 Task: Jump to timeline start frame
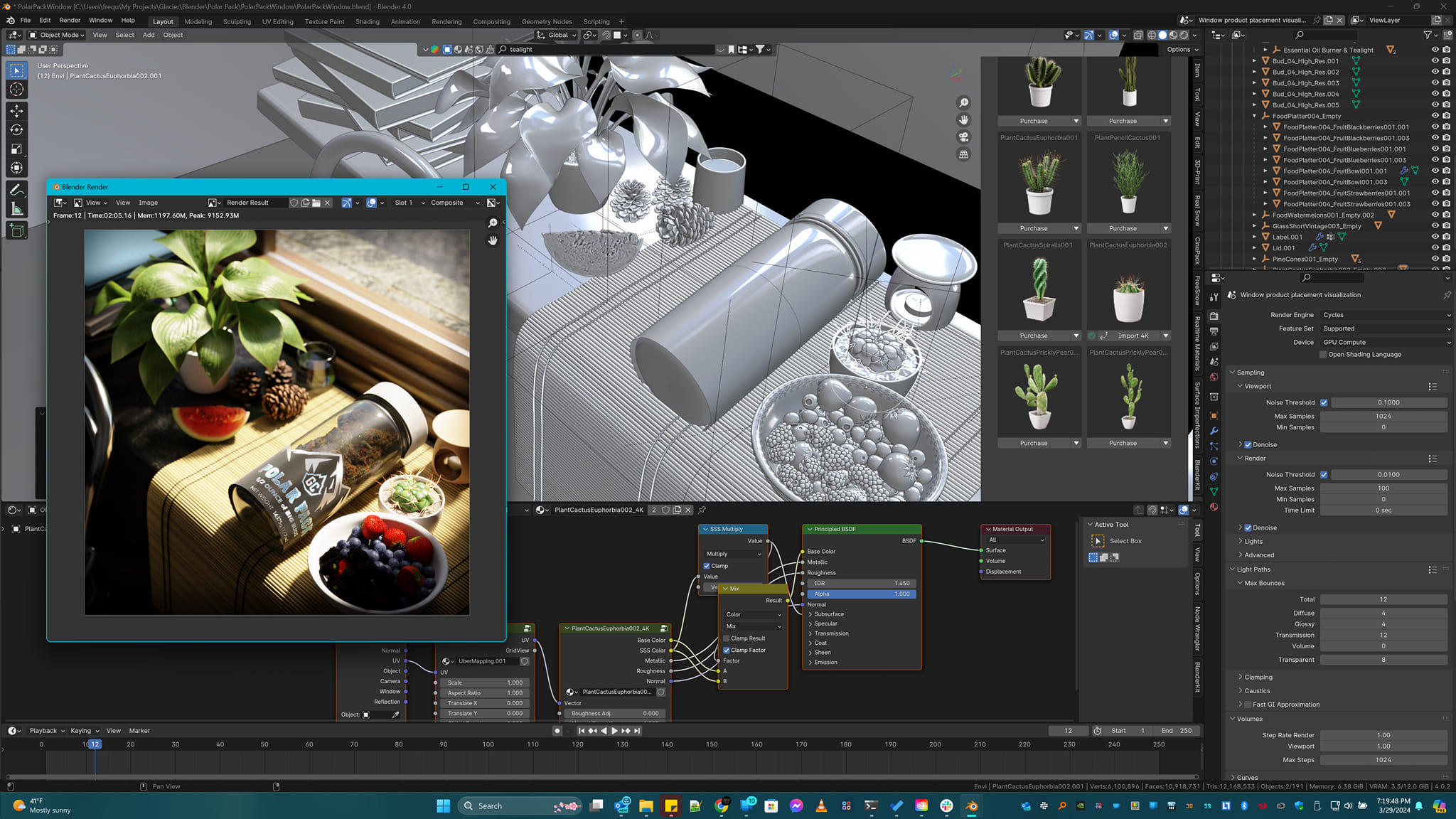pyautogui.click(x=581, y=731)
